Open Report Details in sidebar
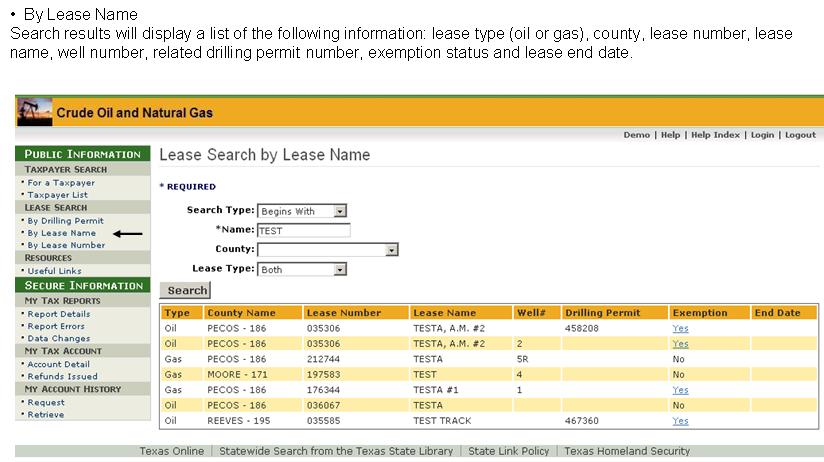The height and width of the screenshot is (462, 824). tap(59, 314)
